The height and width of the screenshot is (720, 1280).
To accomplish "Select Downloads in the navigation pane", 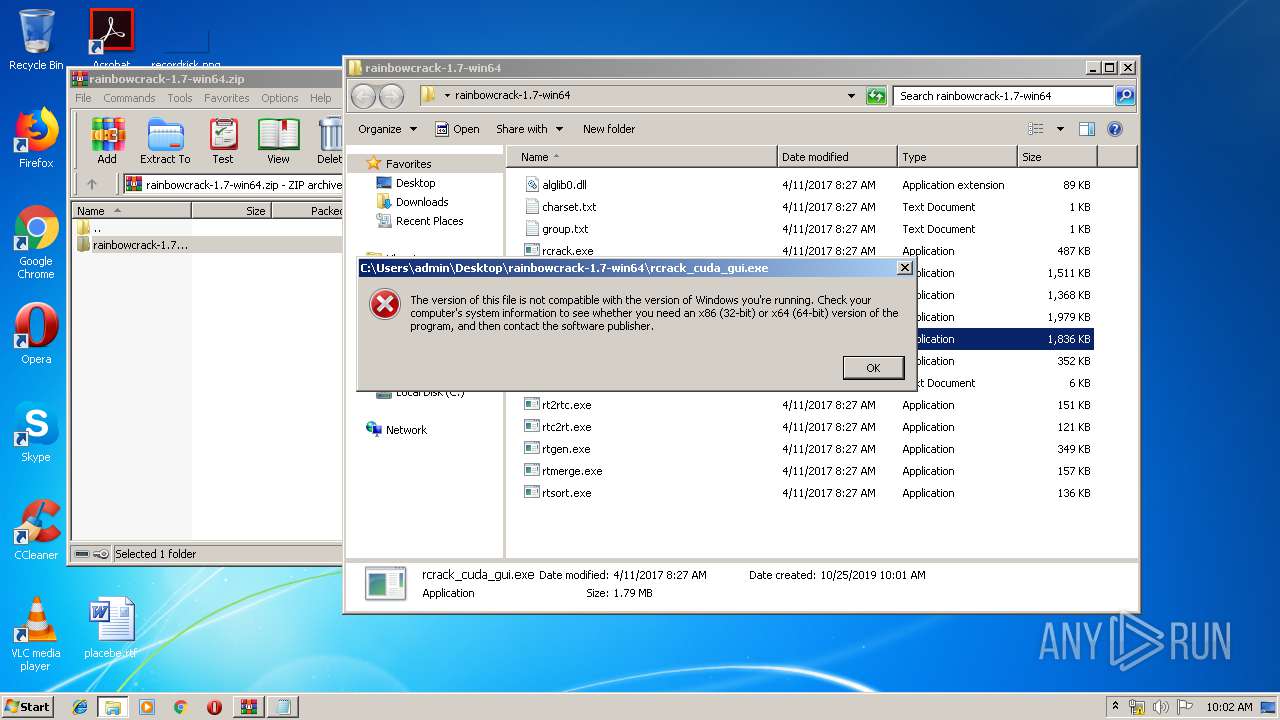I will click(x=422, y=202).
